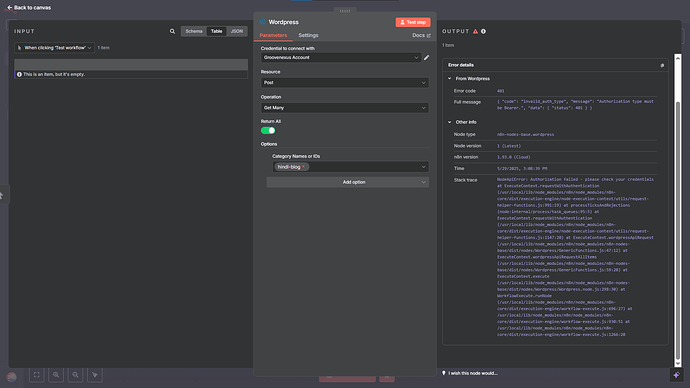Switch input view to Table

pyautogui.click(x=217, y=31)
